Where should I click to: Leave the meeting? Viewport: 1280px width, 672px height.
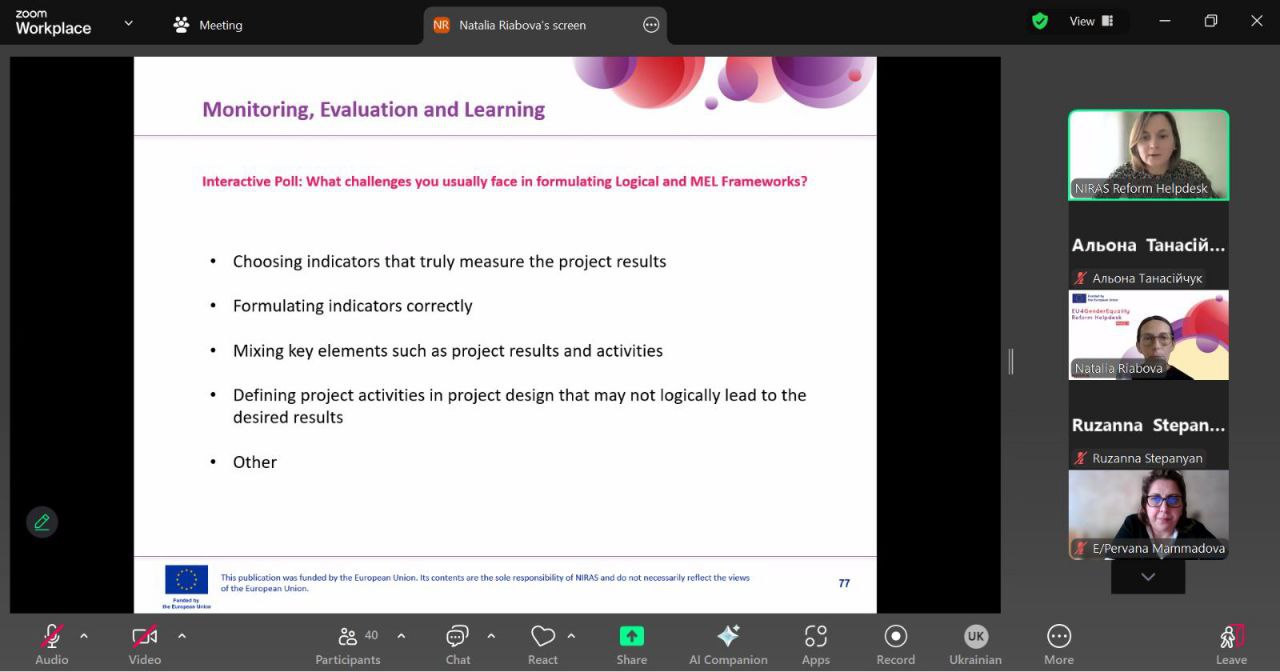pyautogui.click(x=1231, y=644)
